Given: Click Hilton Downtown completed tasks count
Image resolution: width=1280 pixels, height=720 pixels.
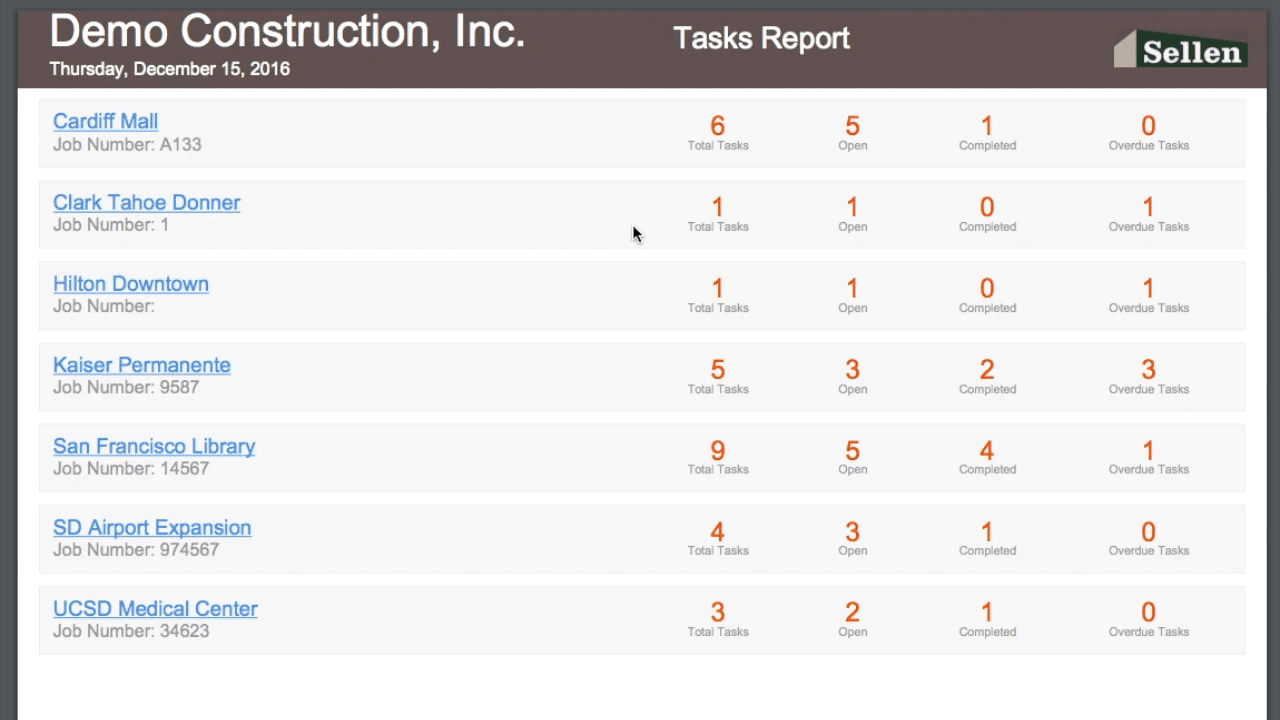Looking at the screenshot, I should pyautogui.click(x=987, y=288).
